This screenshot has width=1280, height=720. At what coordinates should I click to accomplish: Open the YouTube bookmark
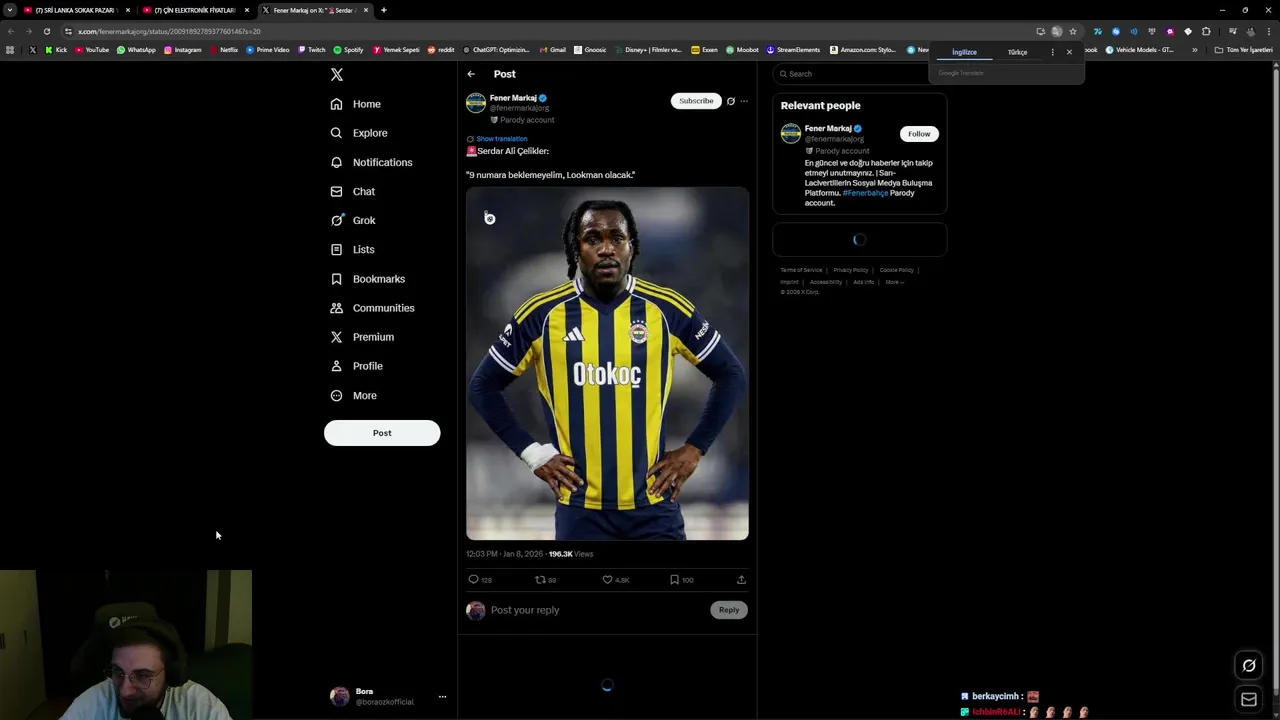(92, 50)
